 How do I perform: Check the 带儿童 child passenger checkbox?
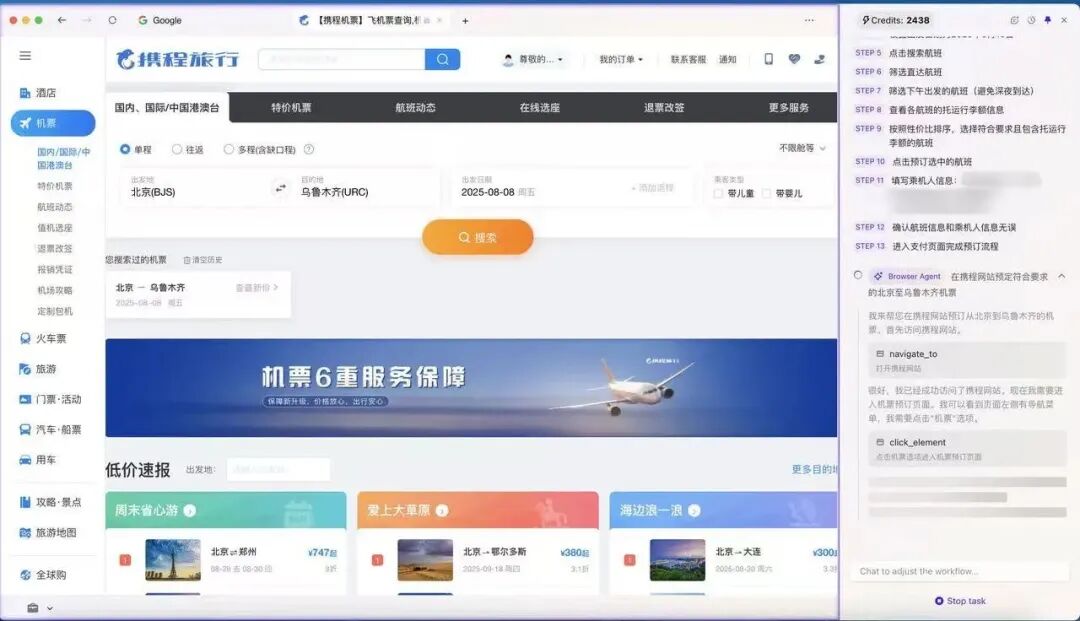[719, 192]
